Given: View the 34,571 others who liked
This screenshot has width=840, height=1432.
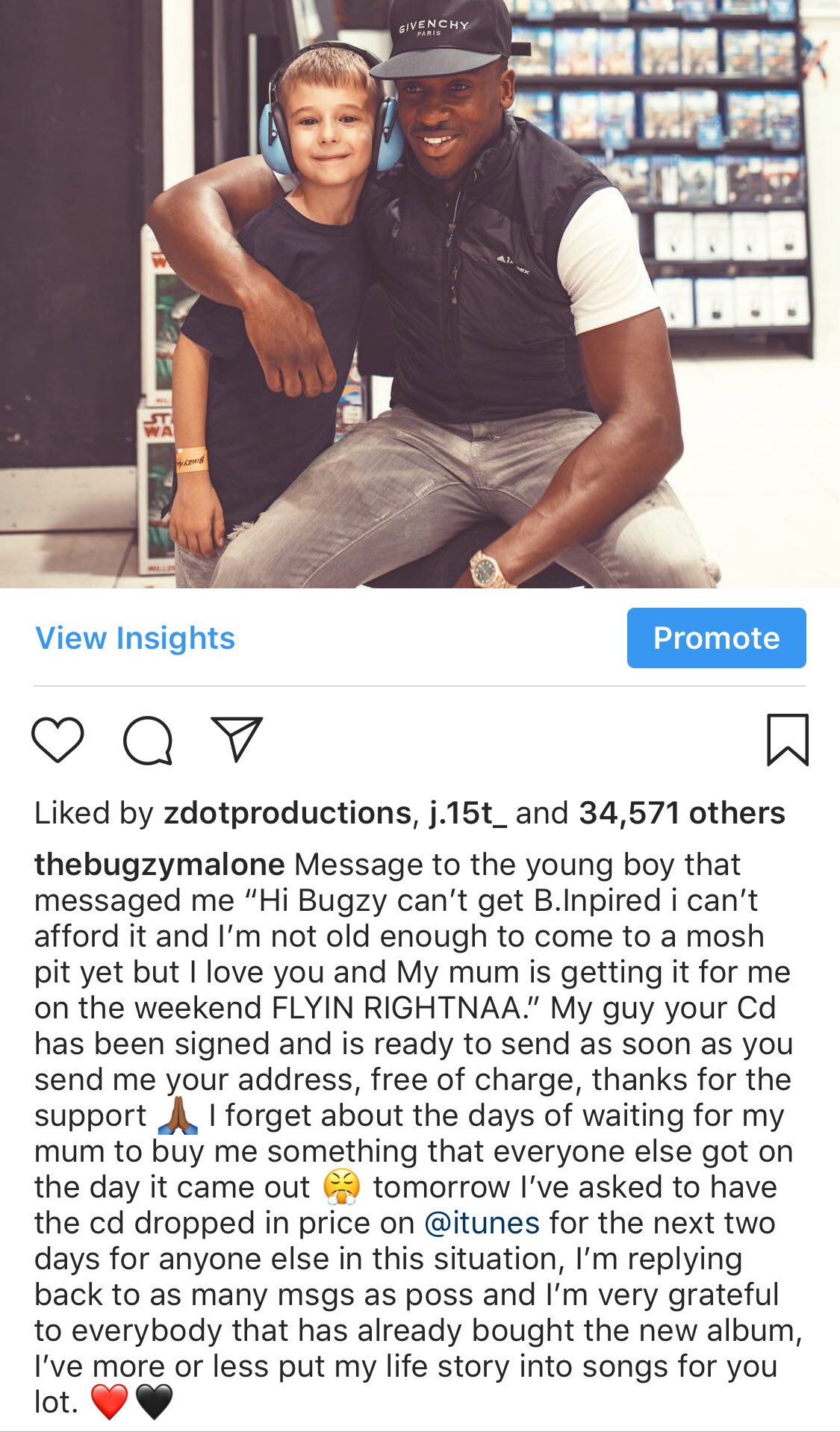Looking at the screenshot, I should (682, 813).
